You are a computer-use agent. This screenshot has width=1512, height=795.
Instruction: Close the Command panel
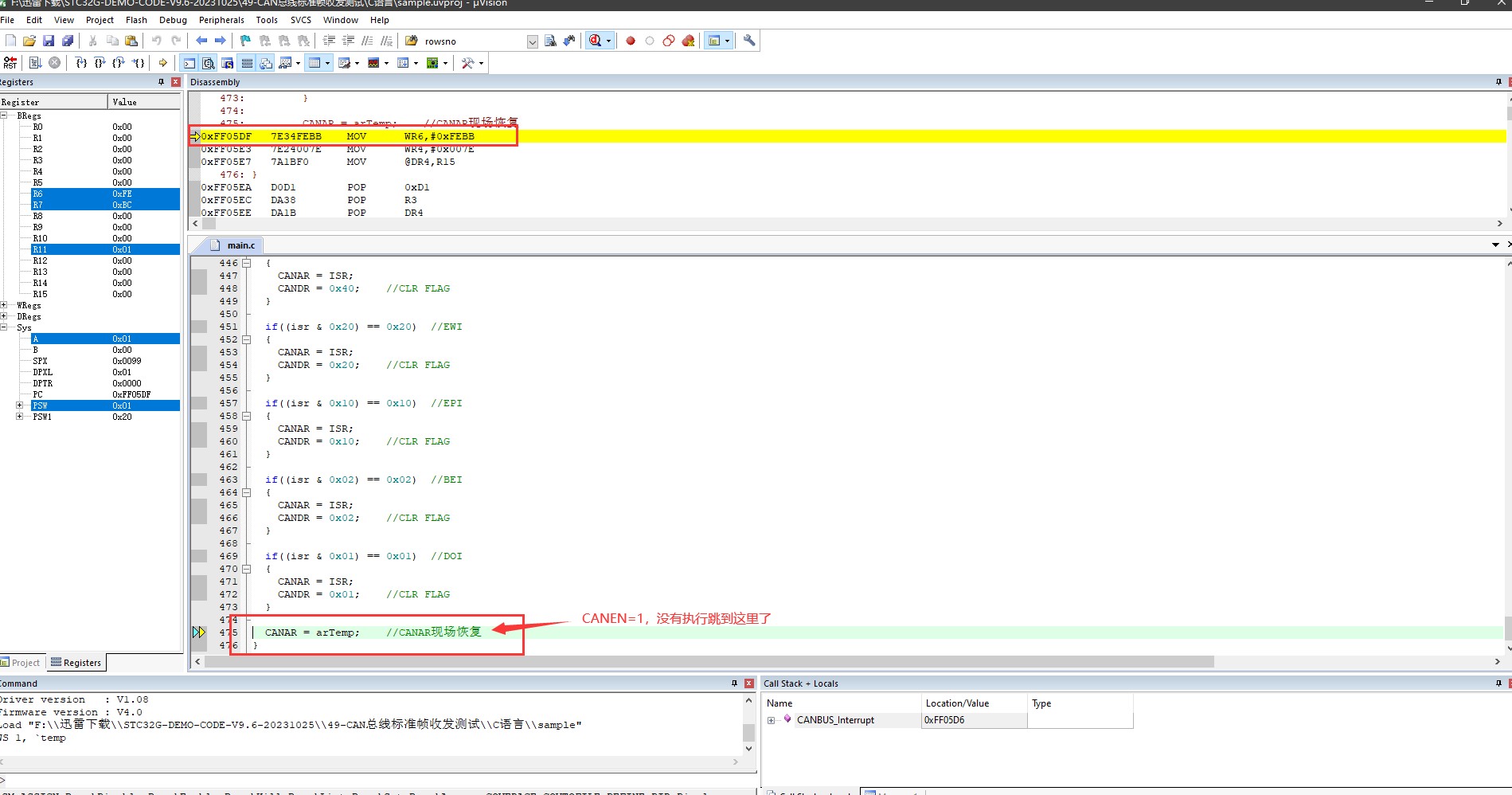pos(748,683)
